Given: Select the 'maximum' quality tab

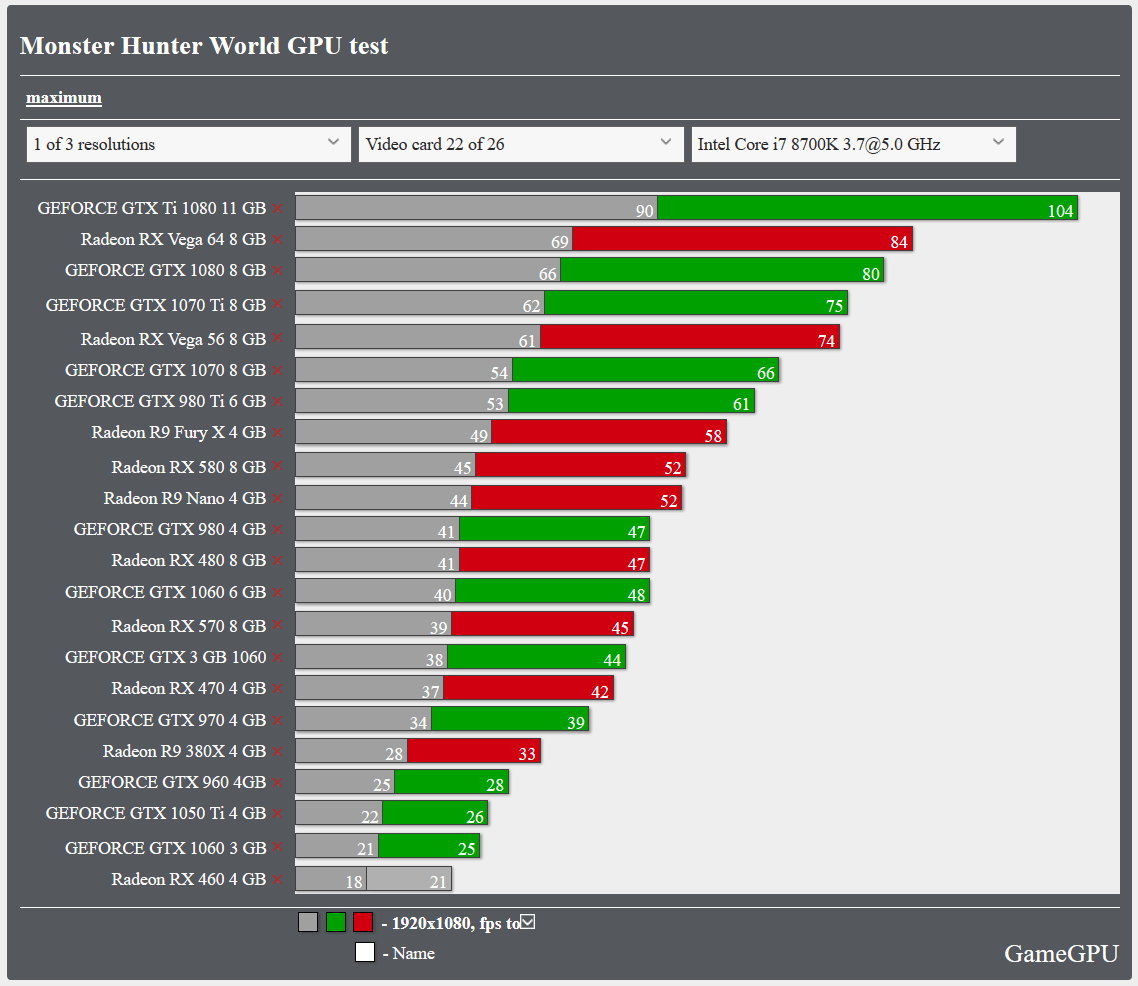Looking at the screenshot, I should pos(64,97).
